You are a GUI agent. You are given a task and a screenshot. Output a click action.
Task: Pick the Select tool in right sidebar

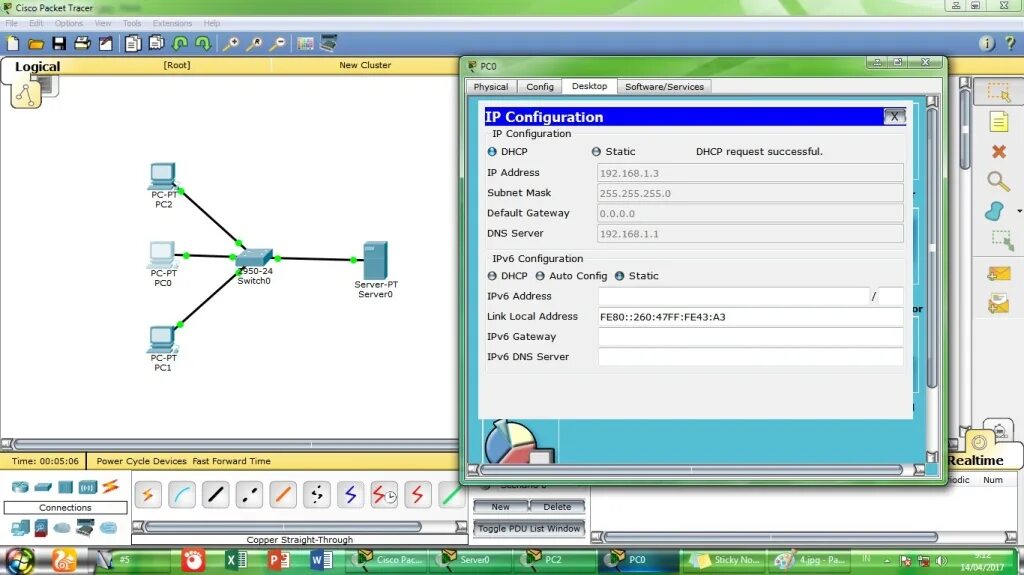(x=999, y=92)
